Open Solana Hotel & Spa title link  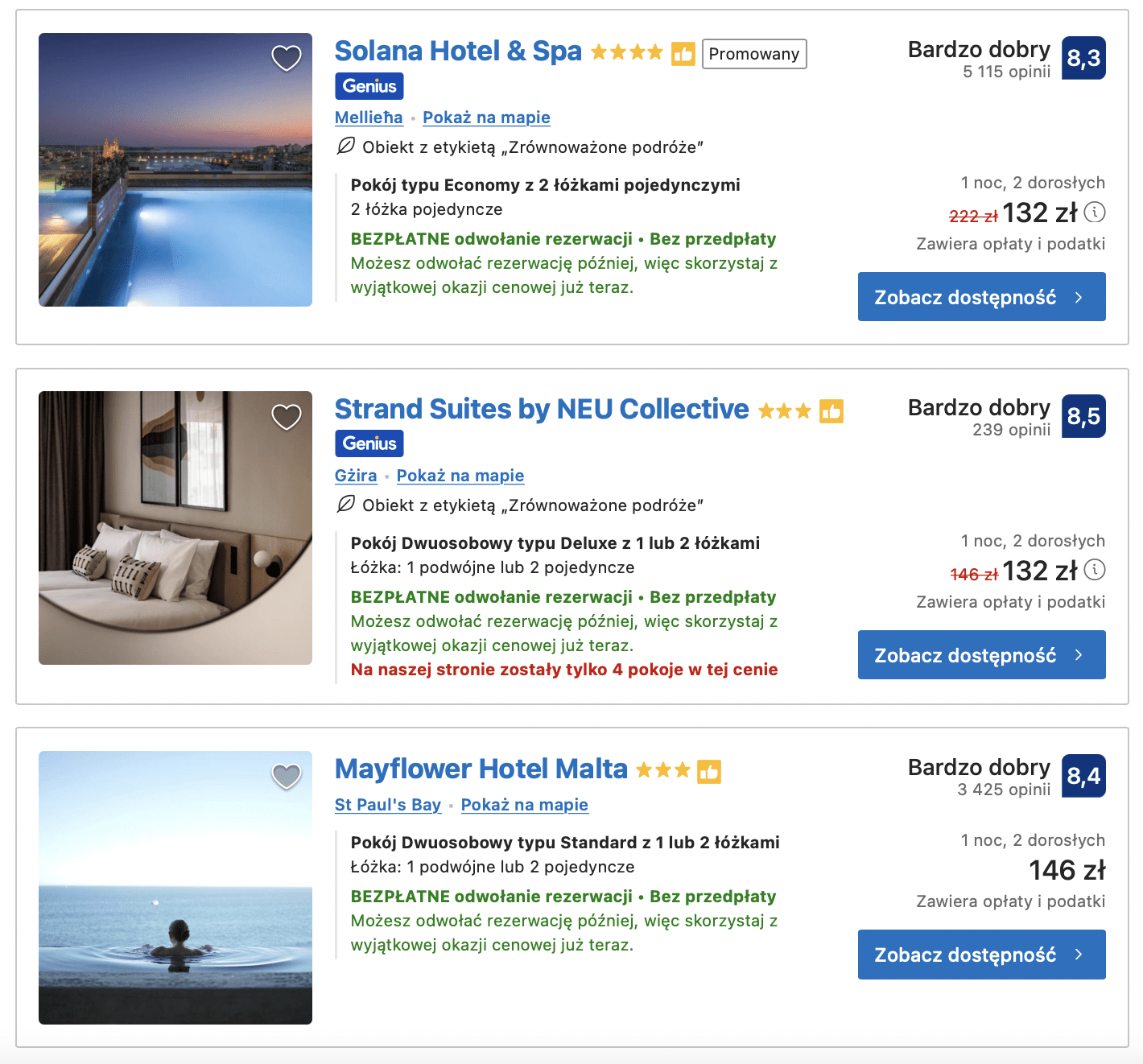458,52
